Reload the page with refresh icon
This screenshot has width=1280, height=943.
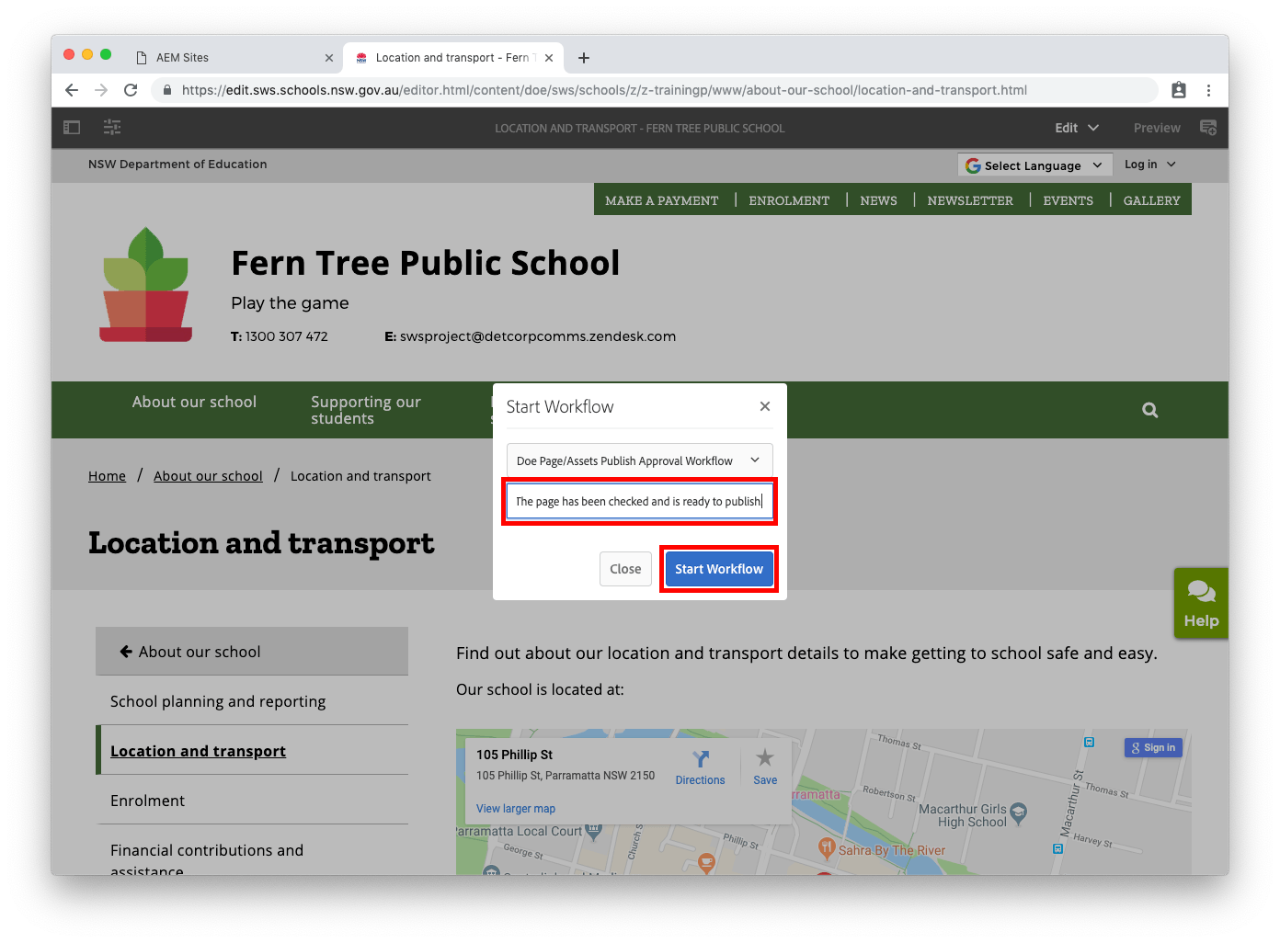coord(130,90)
